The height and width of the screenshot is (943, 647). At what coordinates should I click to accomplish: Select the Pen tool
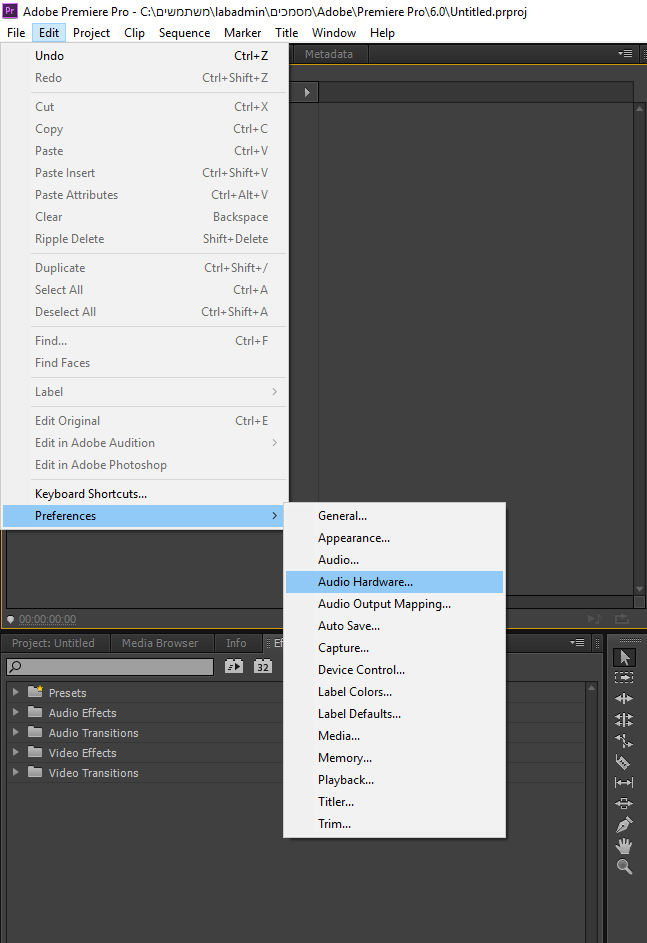624,824
